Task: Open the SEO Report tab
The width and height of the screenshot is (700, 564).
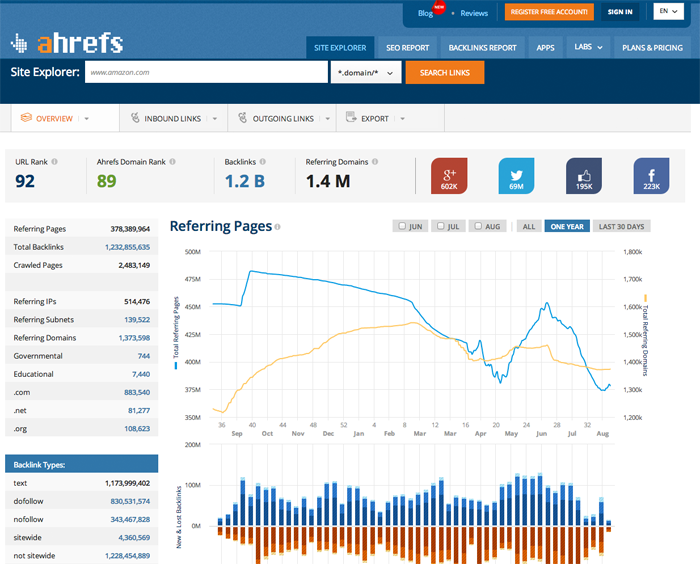Action: coord(408,48)
